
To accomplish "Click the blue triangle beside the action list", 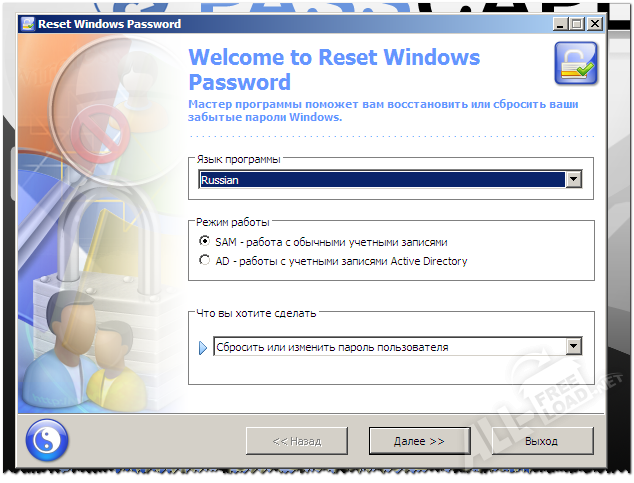I will coord(202,348).
